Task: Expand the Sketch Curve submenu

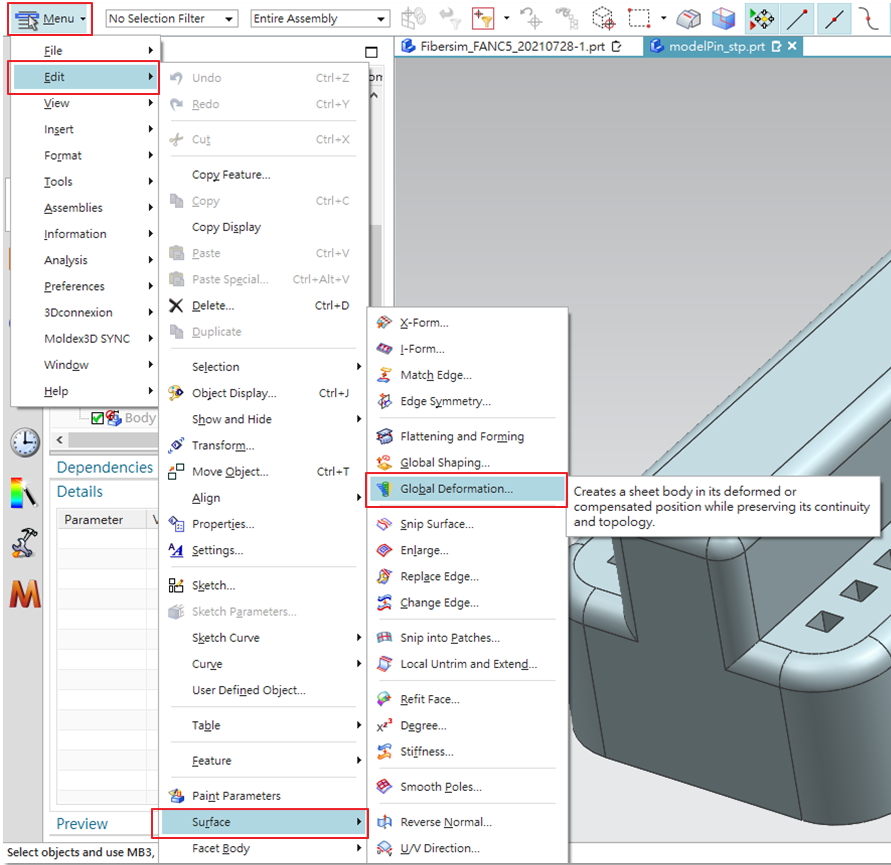Action: point(264,637)
